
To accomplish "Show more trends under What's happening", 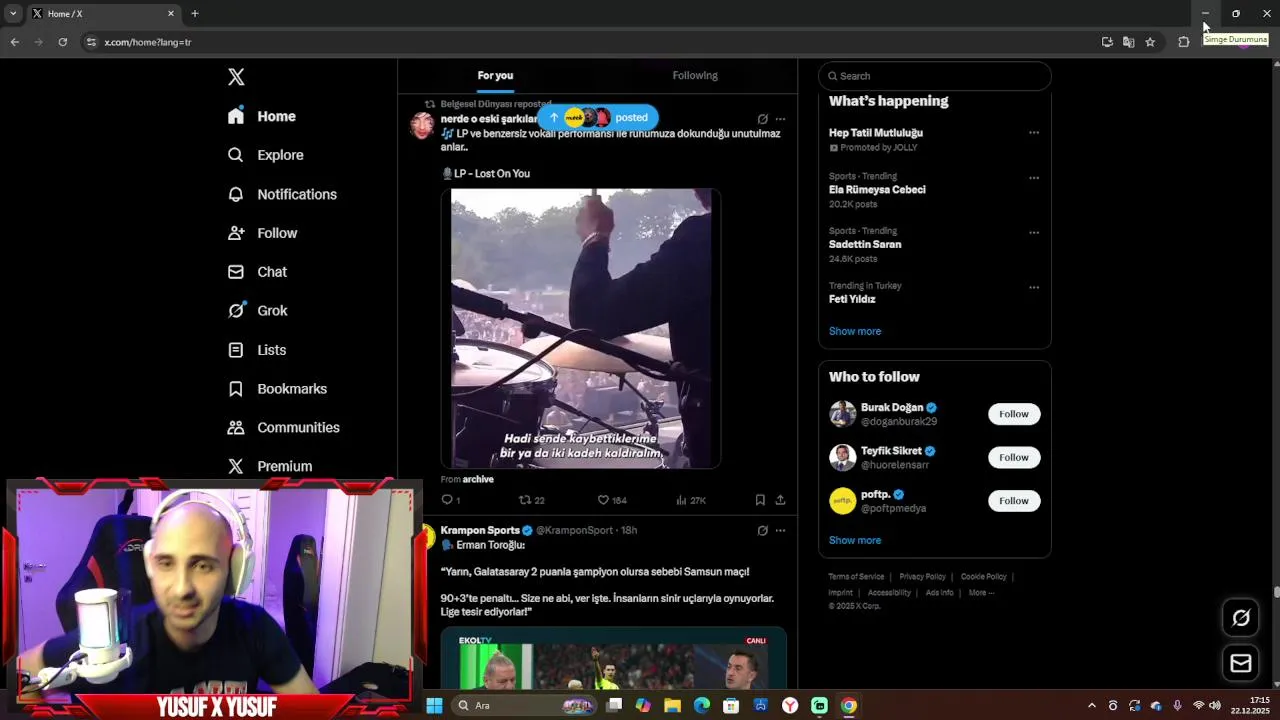I will (855, 331).
